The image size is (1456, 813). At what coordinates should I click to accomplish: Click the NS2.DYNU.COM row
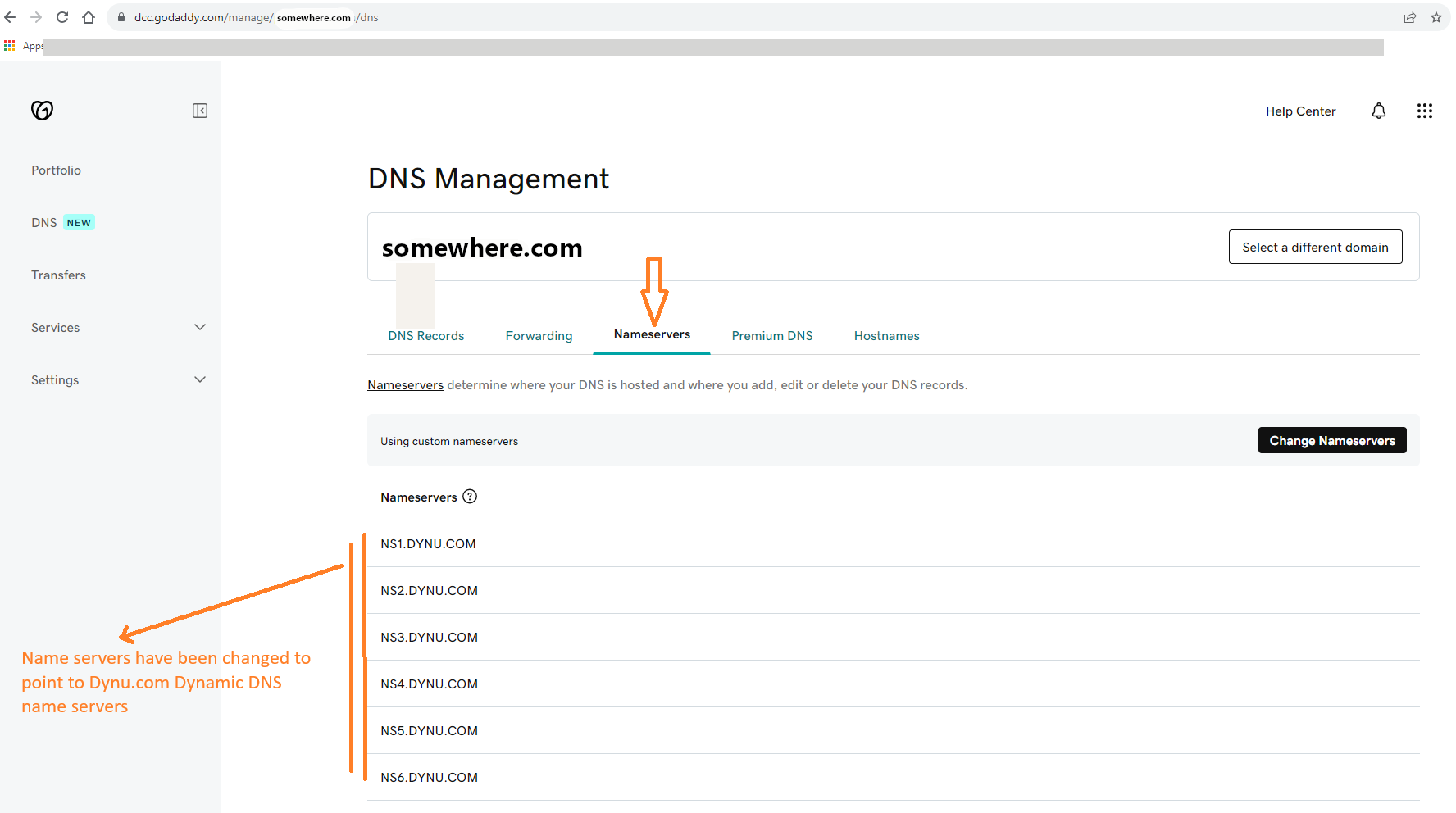click(x=894, y=590)
